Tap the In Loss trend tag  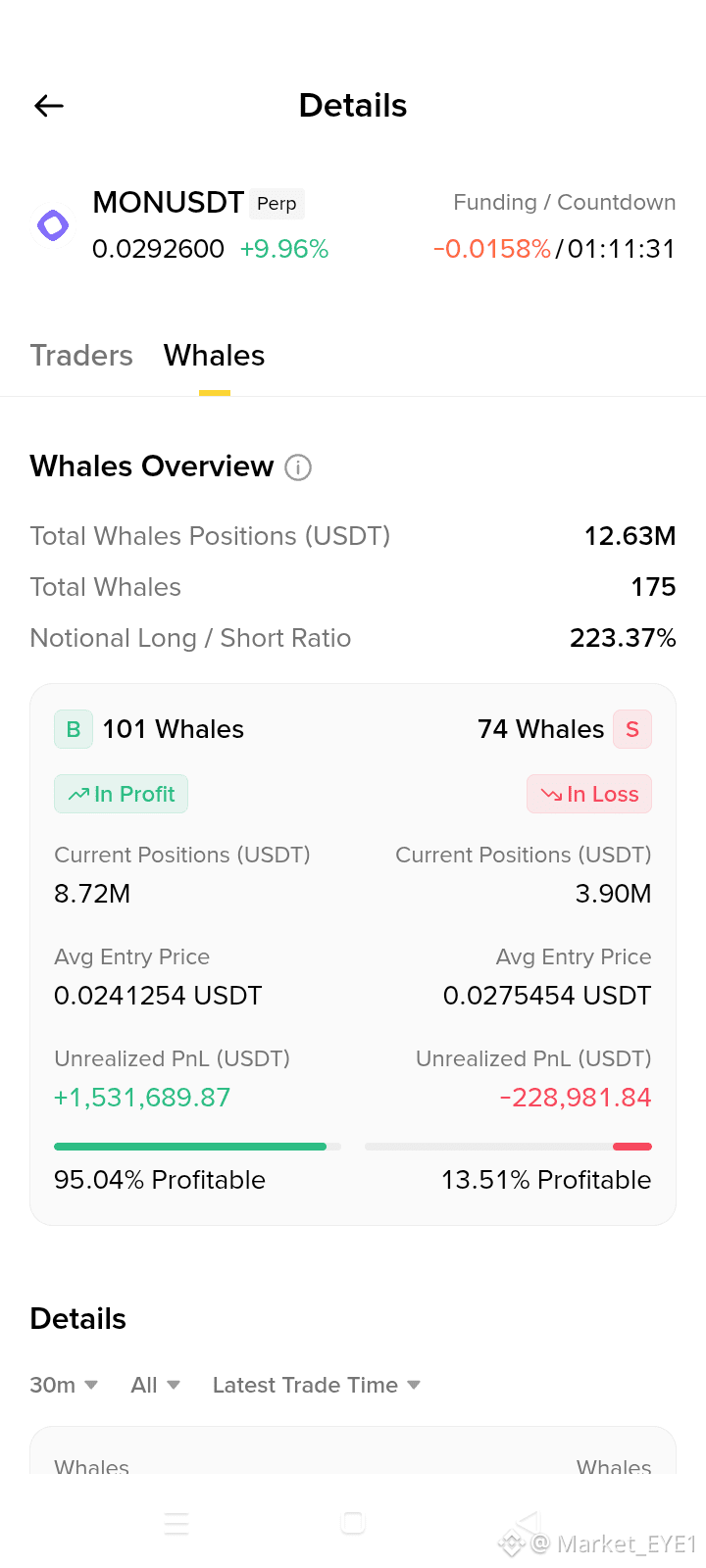pos(589,794)
